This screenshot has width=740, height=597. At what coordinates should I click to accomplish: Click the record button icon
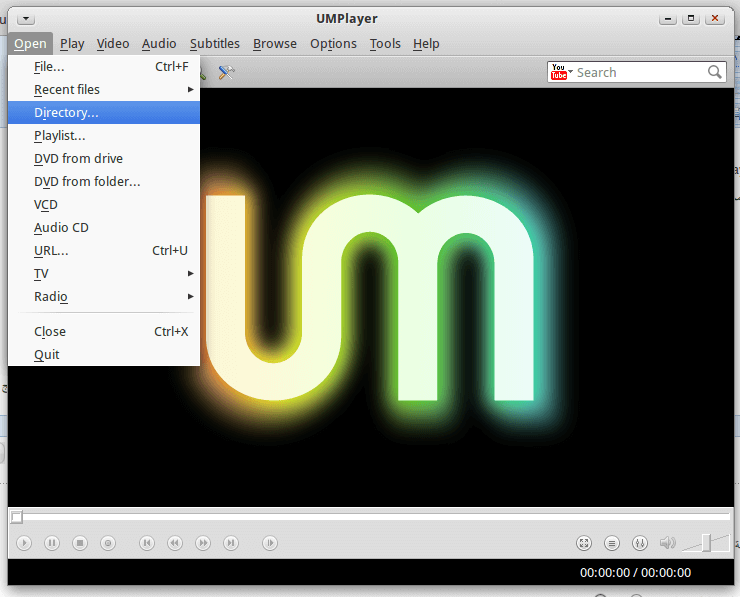coord(108,543)
